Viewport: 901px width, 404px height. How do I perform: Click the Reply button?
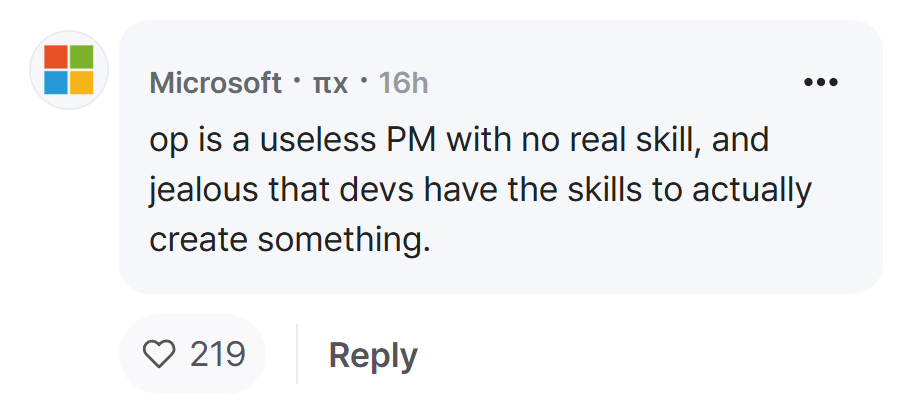(x=373, y=355)
